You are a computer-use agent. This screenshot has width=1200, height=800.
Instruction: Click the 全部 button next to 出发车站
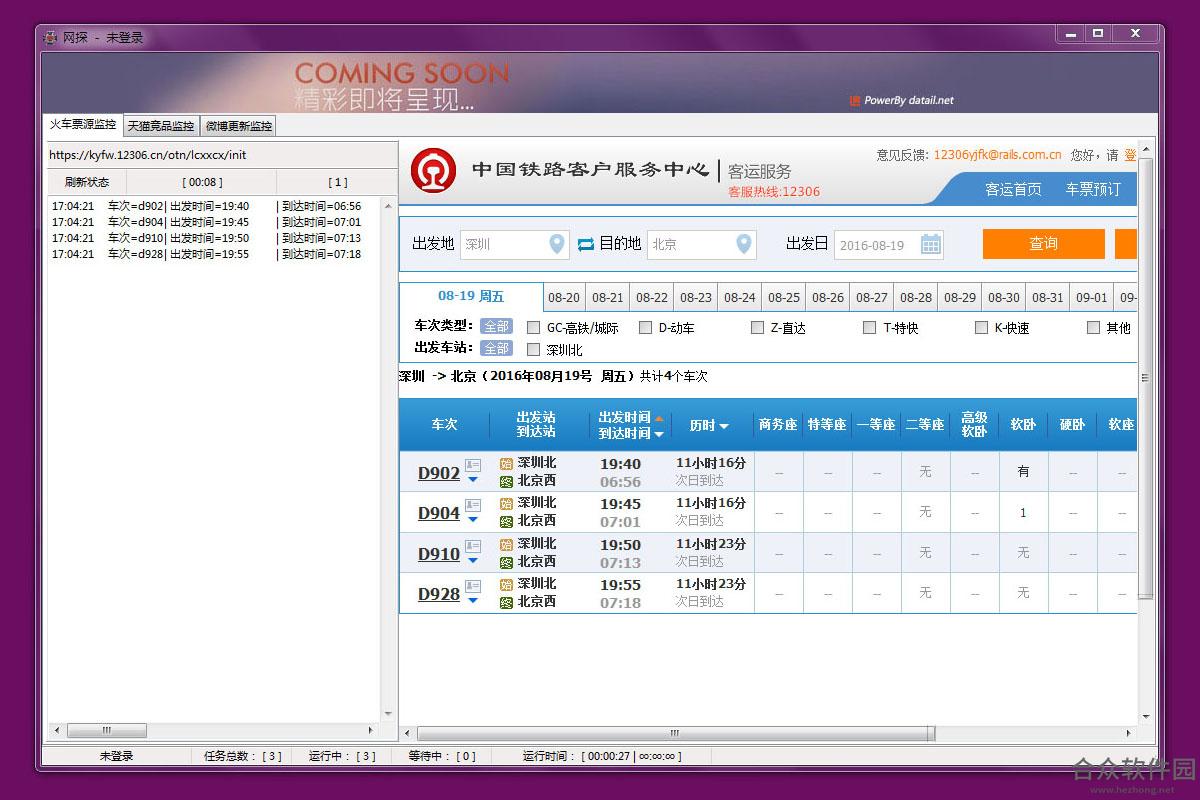coord(496,349)
